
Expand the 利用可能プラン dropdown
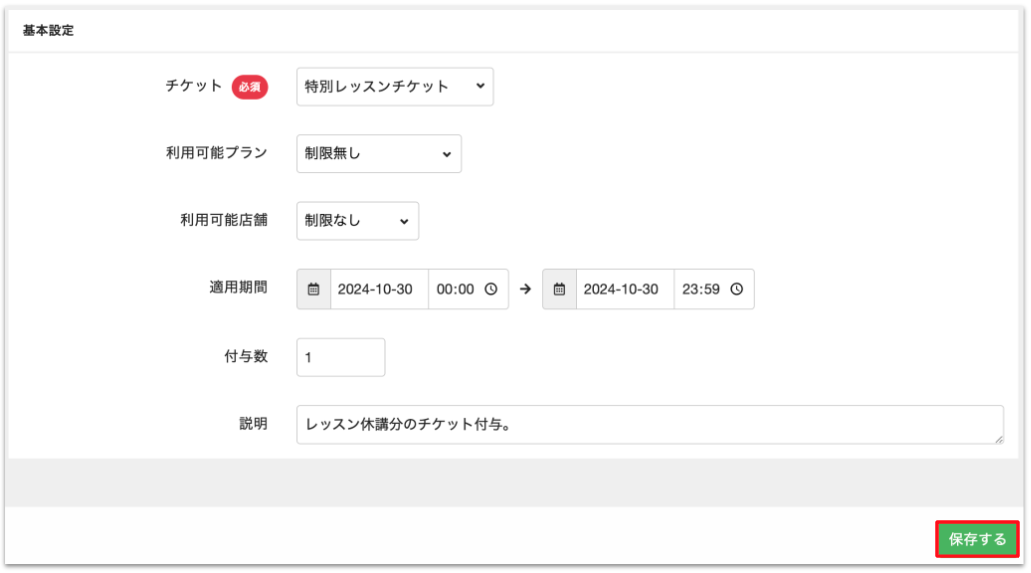378,154
